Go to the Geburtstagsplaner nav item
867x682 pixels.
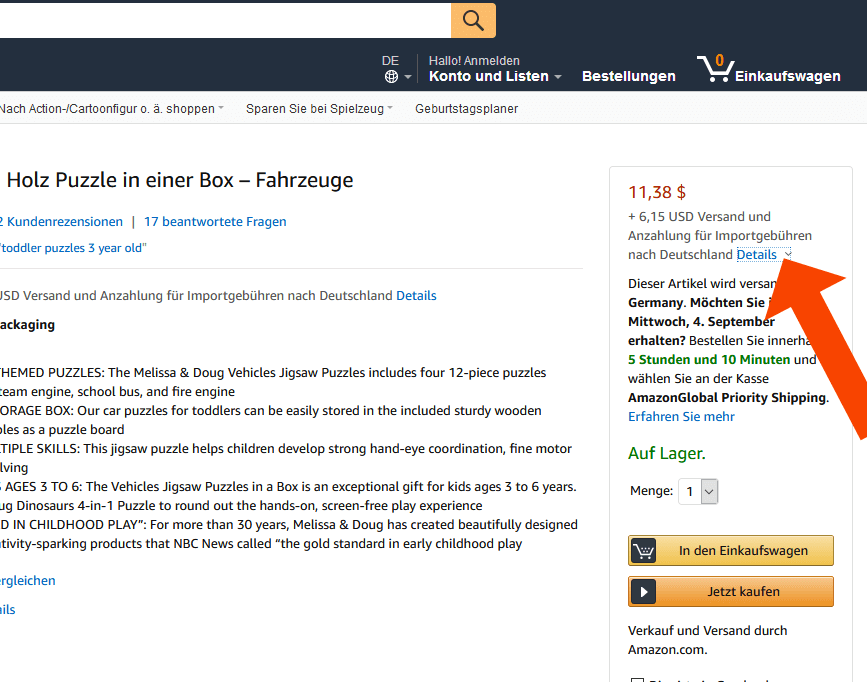tap(466, 109)
